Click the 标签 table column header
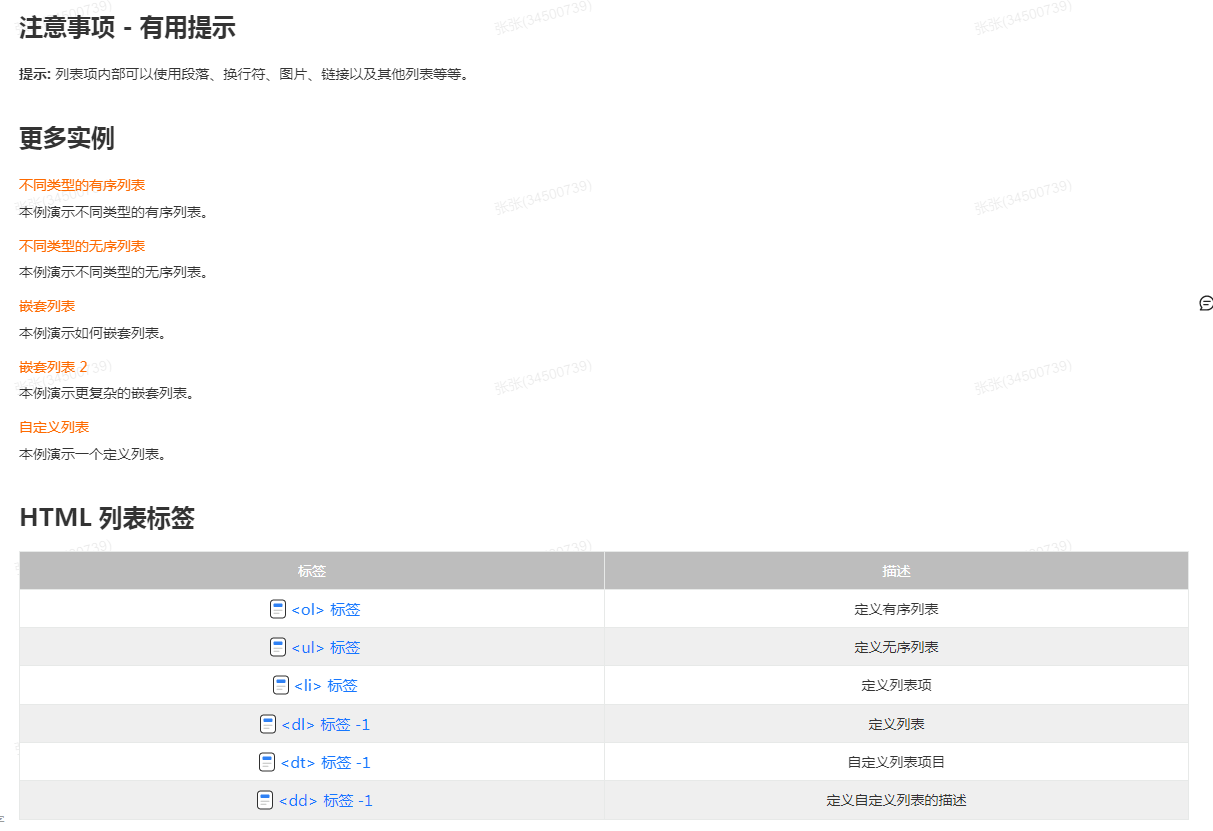The height and width of the screenshot is (831, 1213). pyautogui.click(x=312, y=571)
